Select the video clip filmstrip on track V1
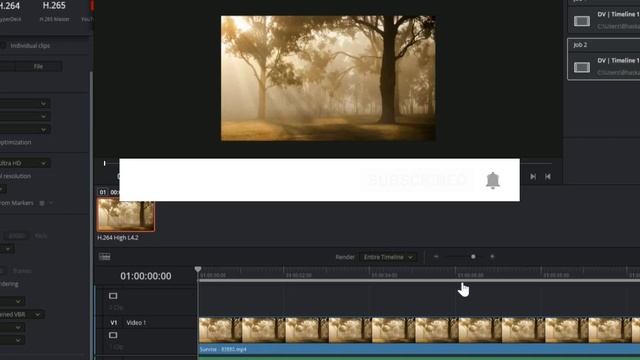 pyautogui.click(x=419, y=330)
